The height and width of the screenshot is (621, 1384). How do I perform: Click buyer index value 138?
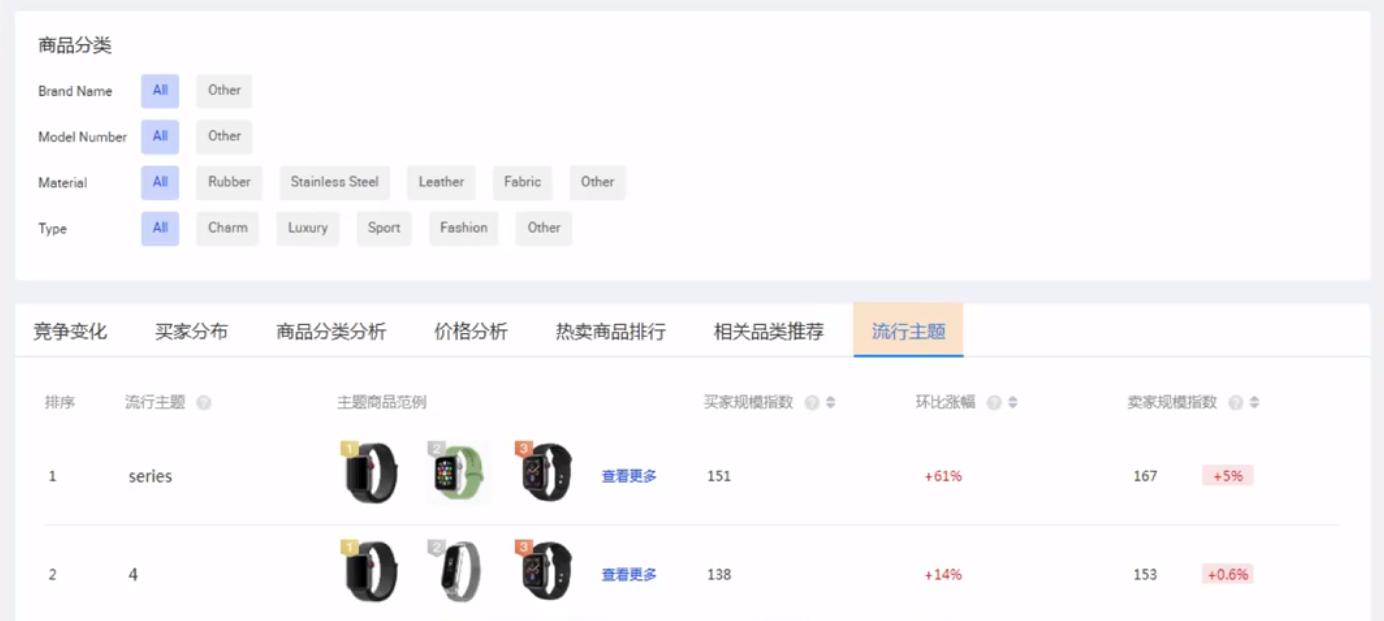coord(719,575)
